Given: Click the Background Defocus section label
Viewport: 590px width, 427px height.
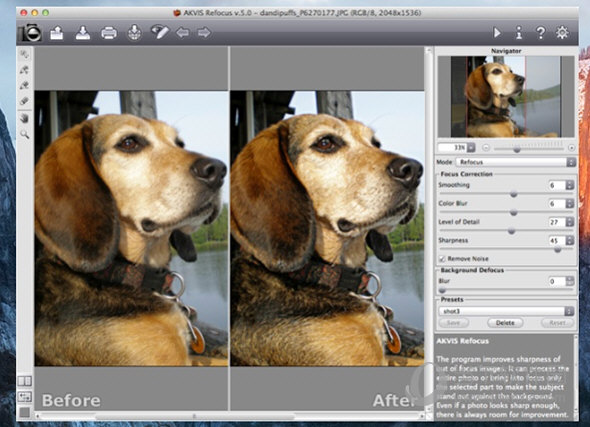Looking at the screenshot, I should [472, 270].
